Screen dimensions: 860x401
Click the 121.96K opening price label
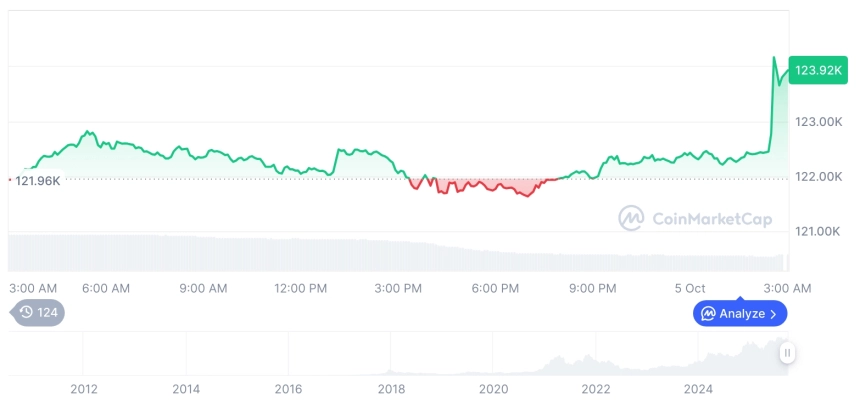[x=38, y=180]
